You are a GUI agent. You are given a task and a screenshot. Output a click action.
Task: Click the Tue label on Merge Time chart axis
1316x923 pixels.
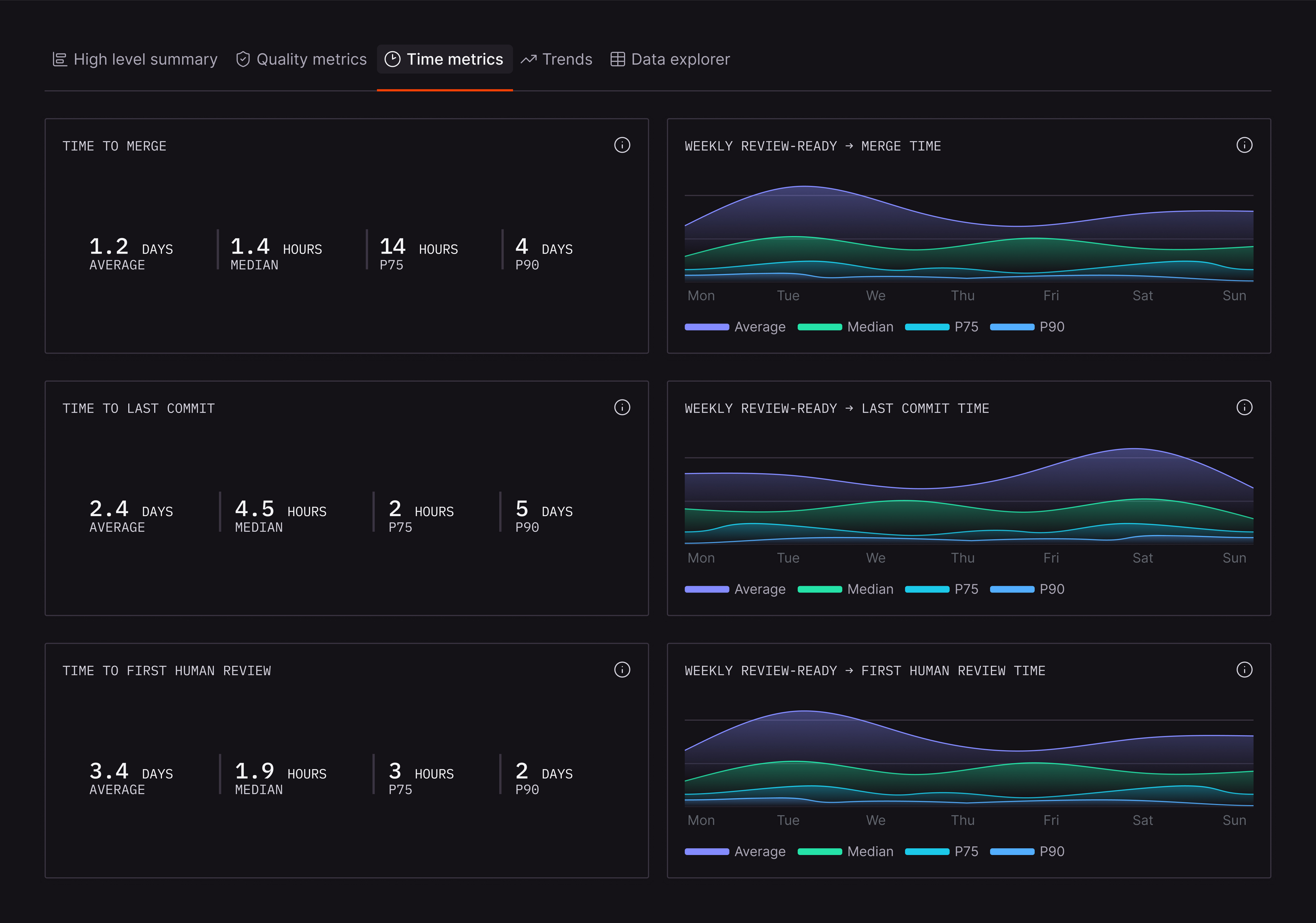pyautogui.click(x=788, y=296)
